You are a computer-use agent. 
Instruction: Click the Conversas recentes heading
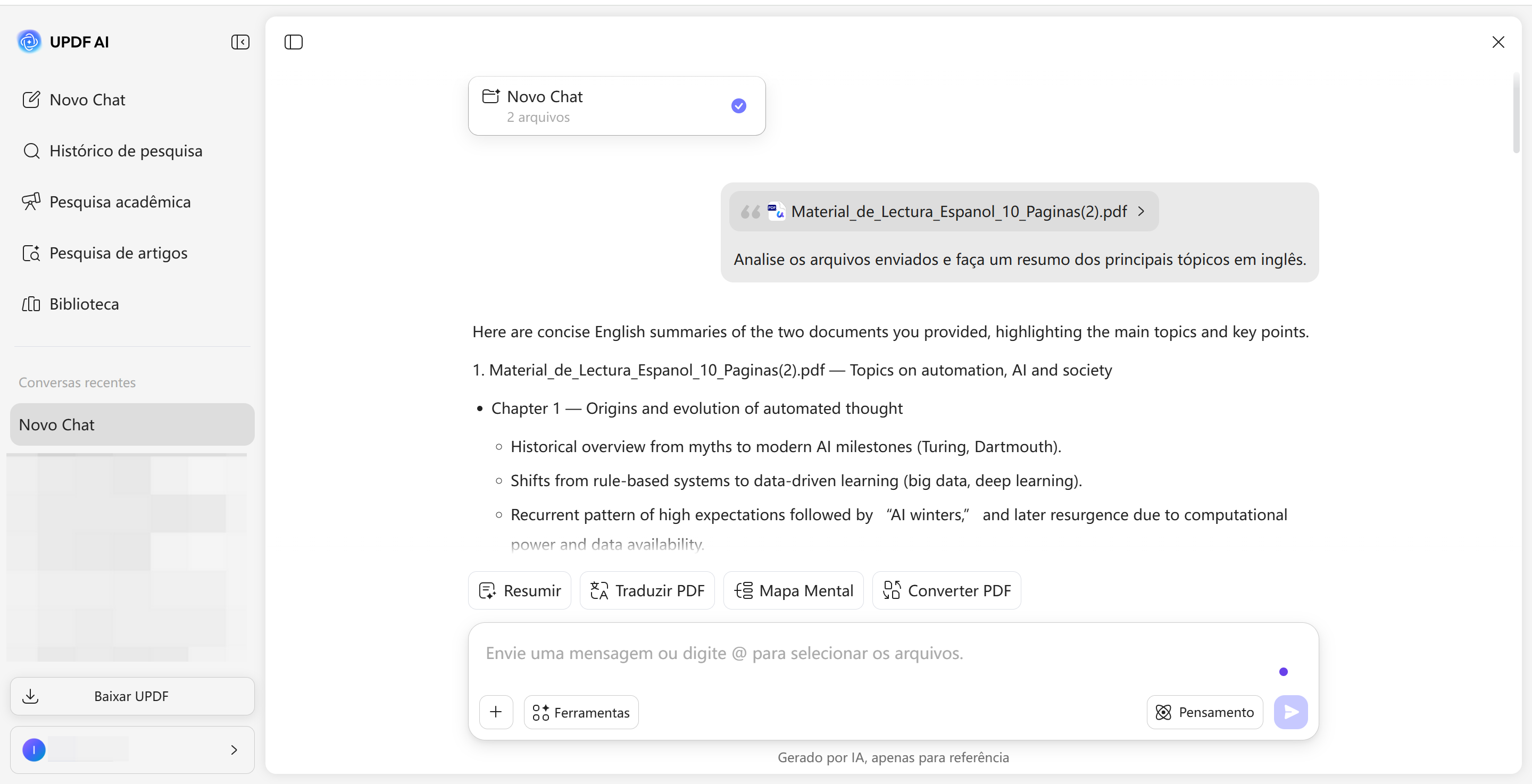[x=77, y=382]
